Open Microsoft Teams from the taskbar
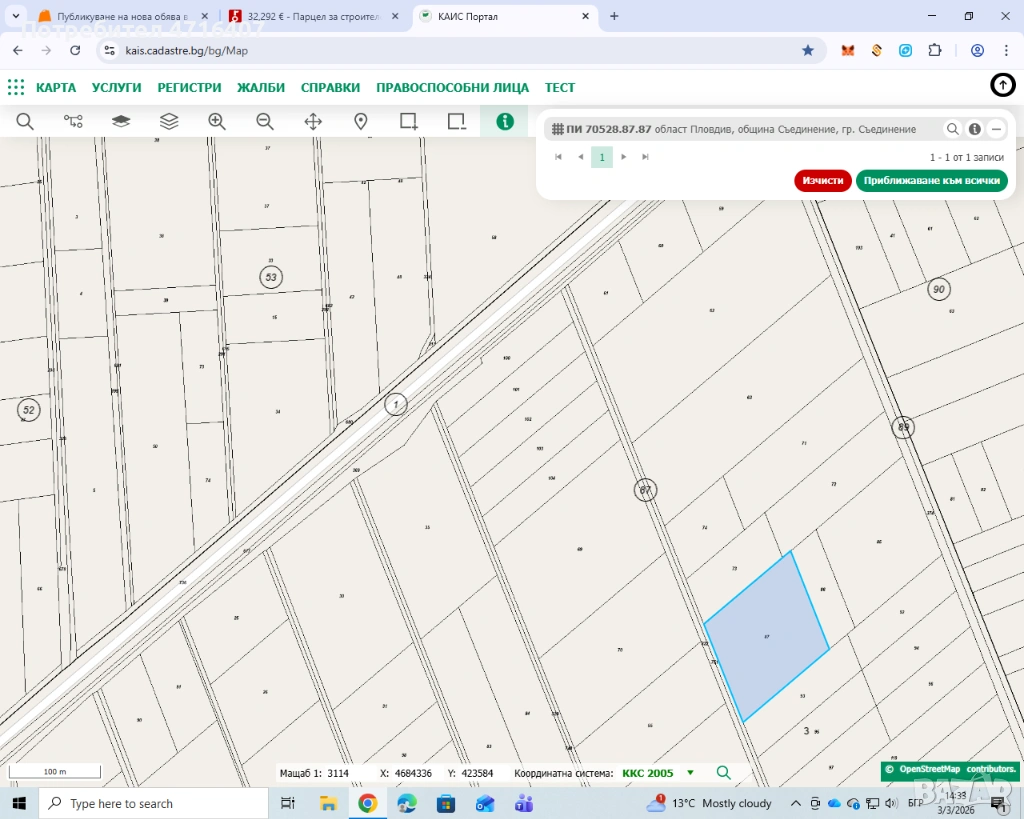The width and height of the screenshot is (1024, 819). pyautogui.click(x=523, y=803)
